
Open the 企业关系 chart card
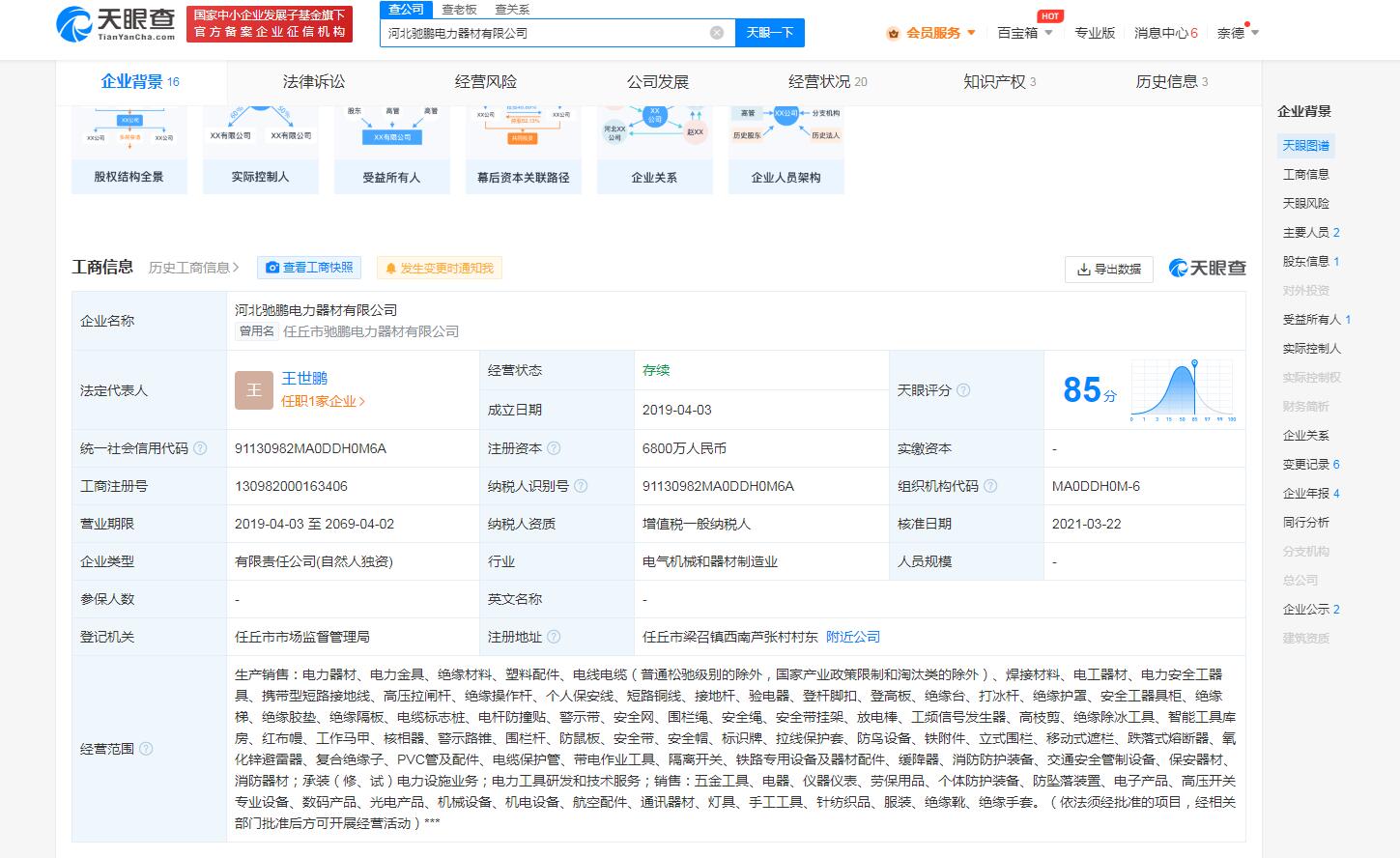(655, 150)
